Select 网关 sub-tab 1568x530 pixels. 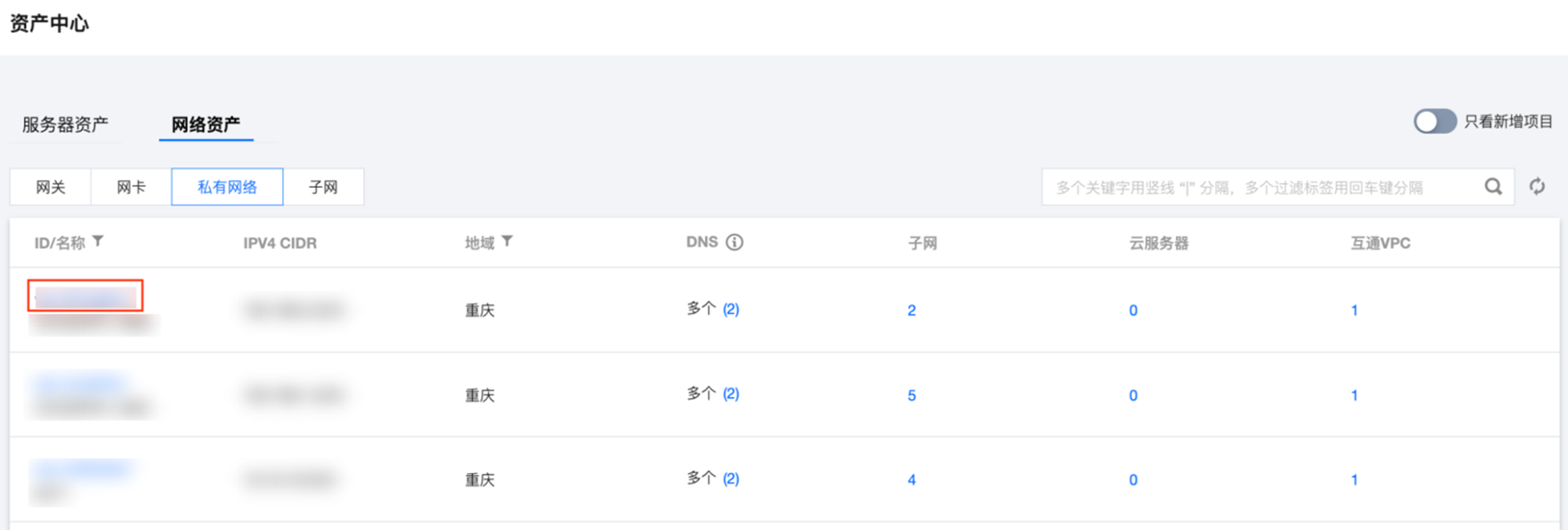point(51,187)
